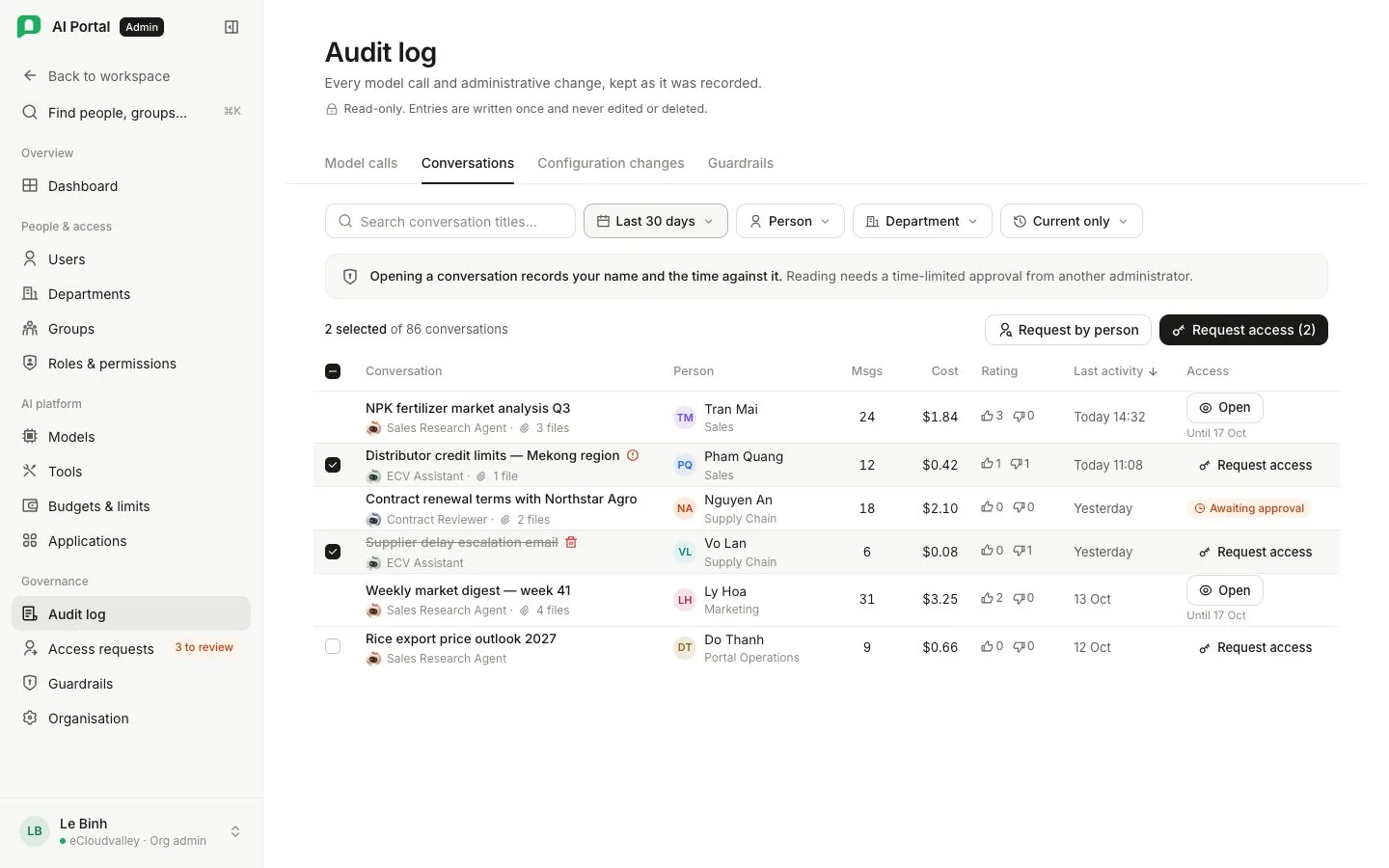Open the Department filter dropdown
Screen dimensions: 1389x868
click(x=922, y=221)
